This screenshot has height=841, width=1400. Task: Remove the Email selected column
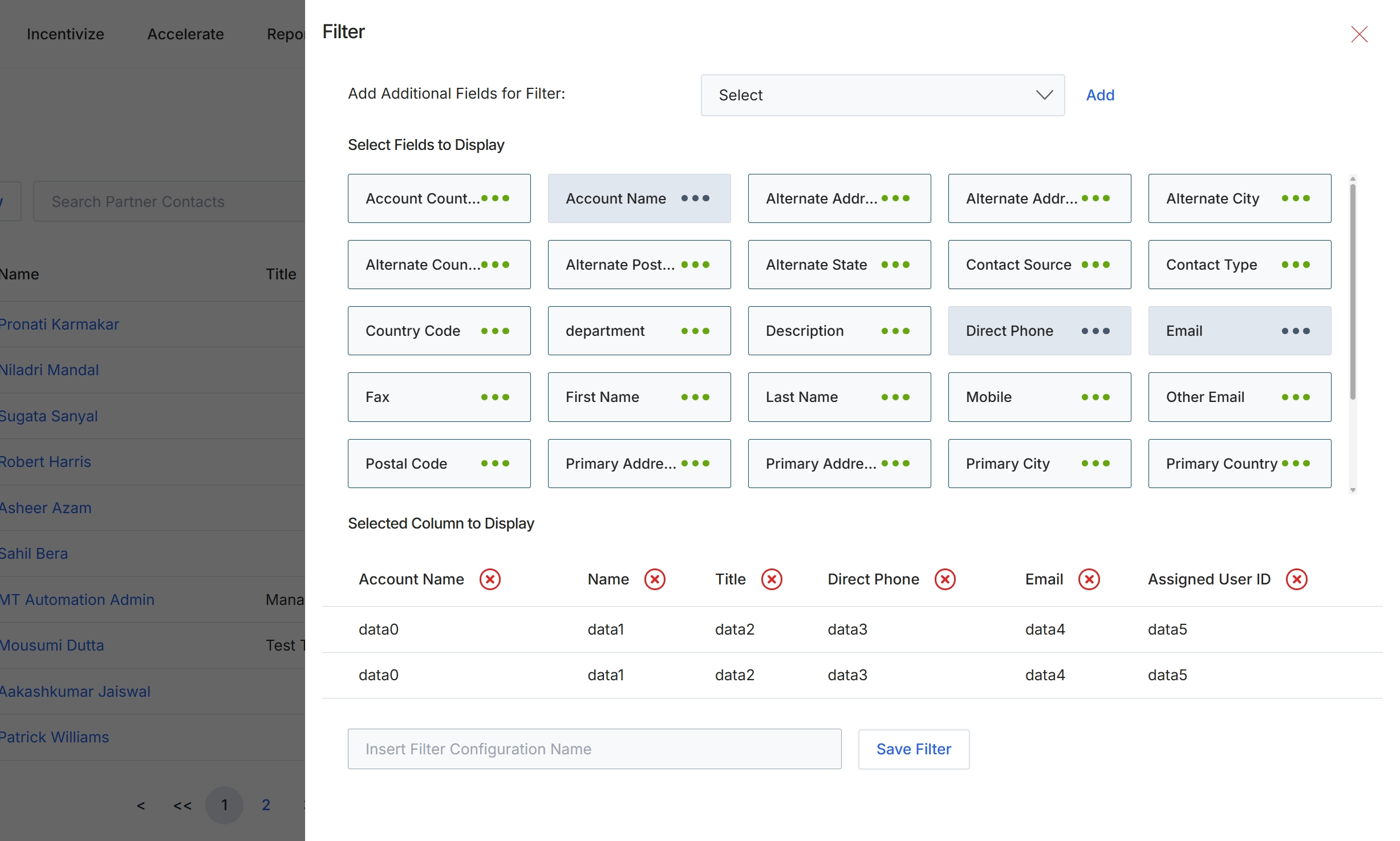(x=1089, y=579)
